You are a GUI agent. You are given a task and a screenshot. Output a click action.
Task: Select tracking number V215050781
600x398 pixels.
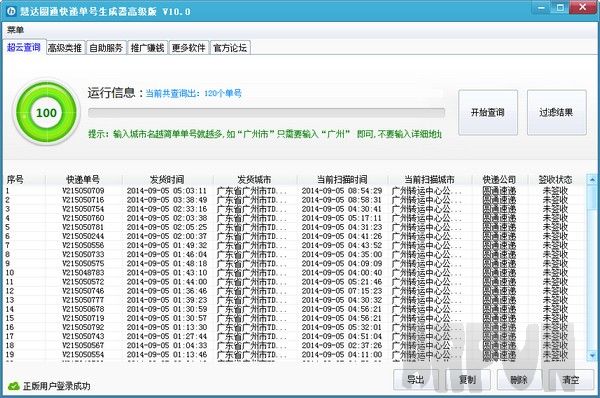pos(83,227)
